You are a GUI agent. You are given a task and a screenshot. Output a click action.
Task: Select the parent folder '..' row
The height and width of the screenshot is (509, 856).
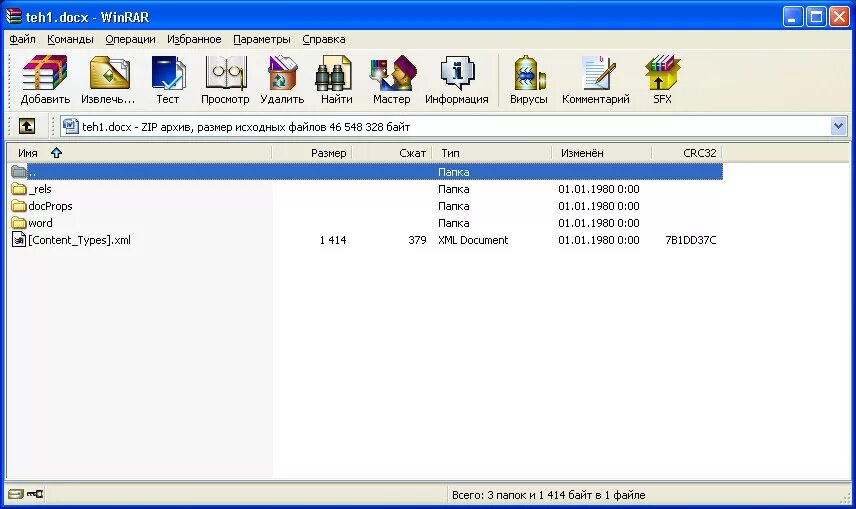(x=366, y=172)
